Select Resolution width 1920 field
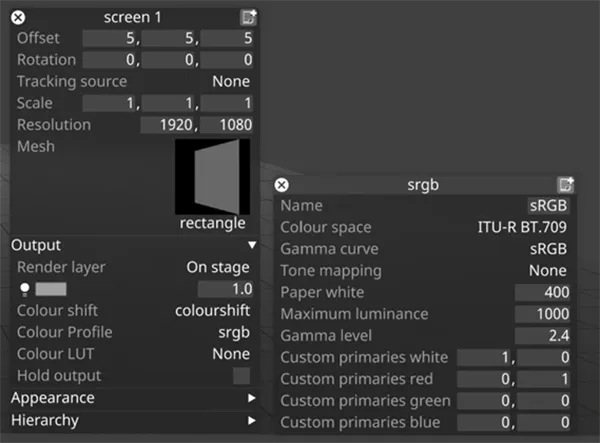600x443 pixels. pyautogui.click(x=169, y=125)
